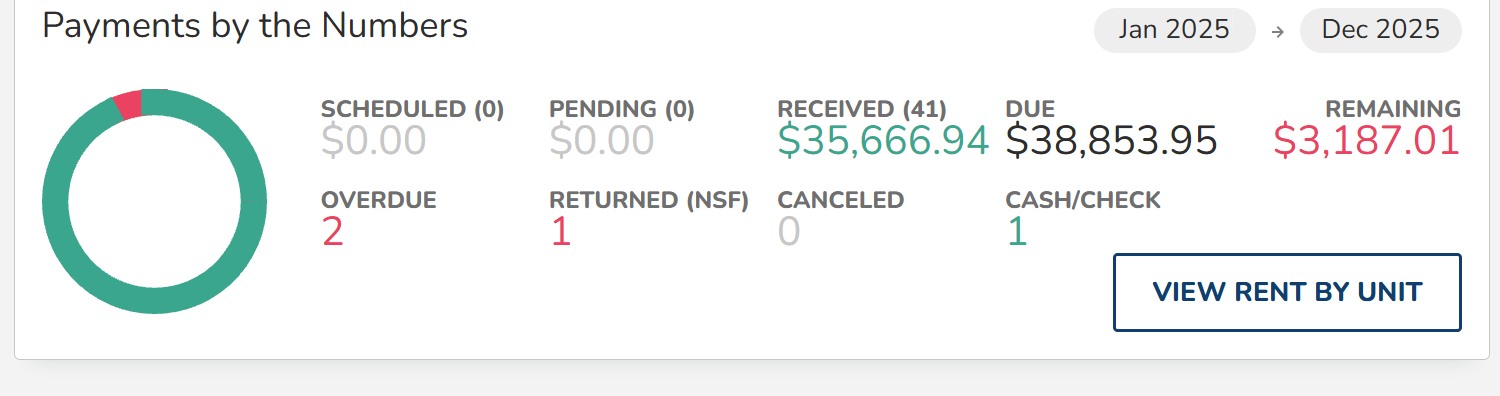
Task: Click the center of the donut chart
Action: tap(155, 201)
